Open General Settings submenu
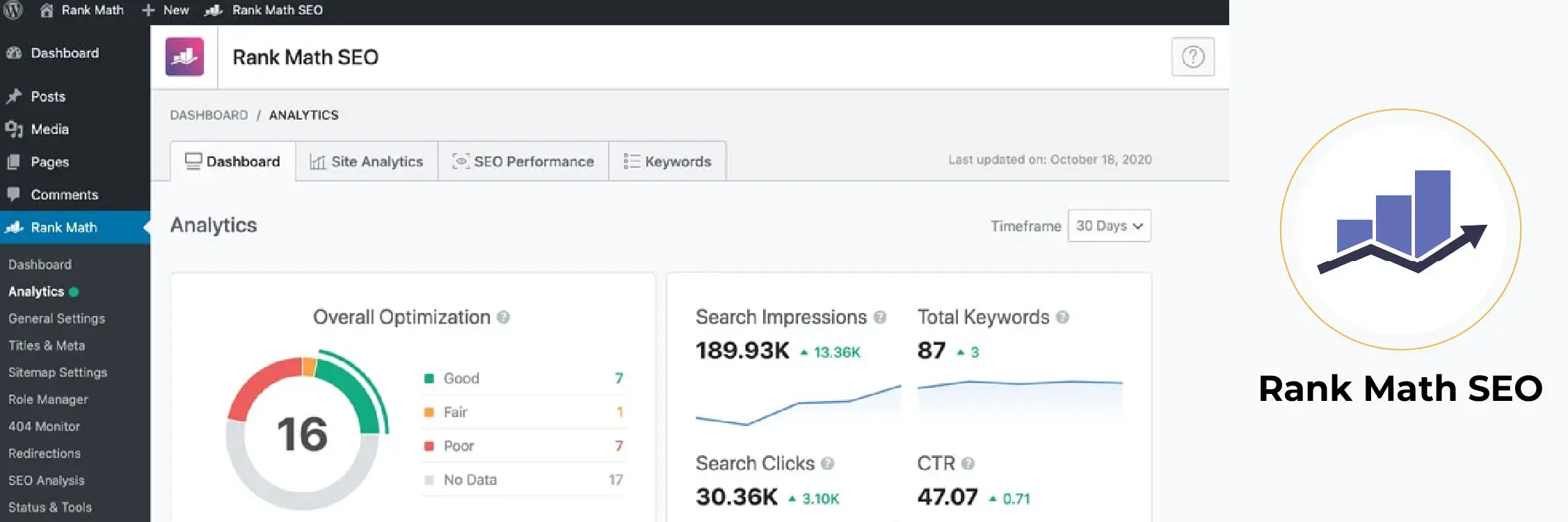Screen dimensions: 1568x522 coord(56,319)
